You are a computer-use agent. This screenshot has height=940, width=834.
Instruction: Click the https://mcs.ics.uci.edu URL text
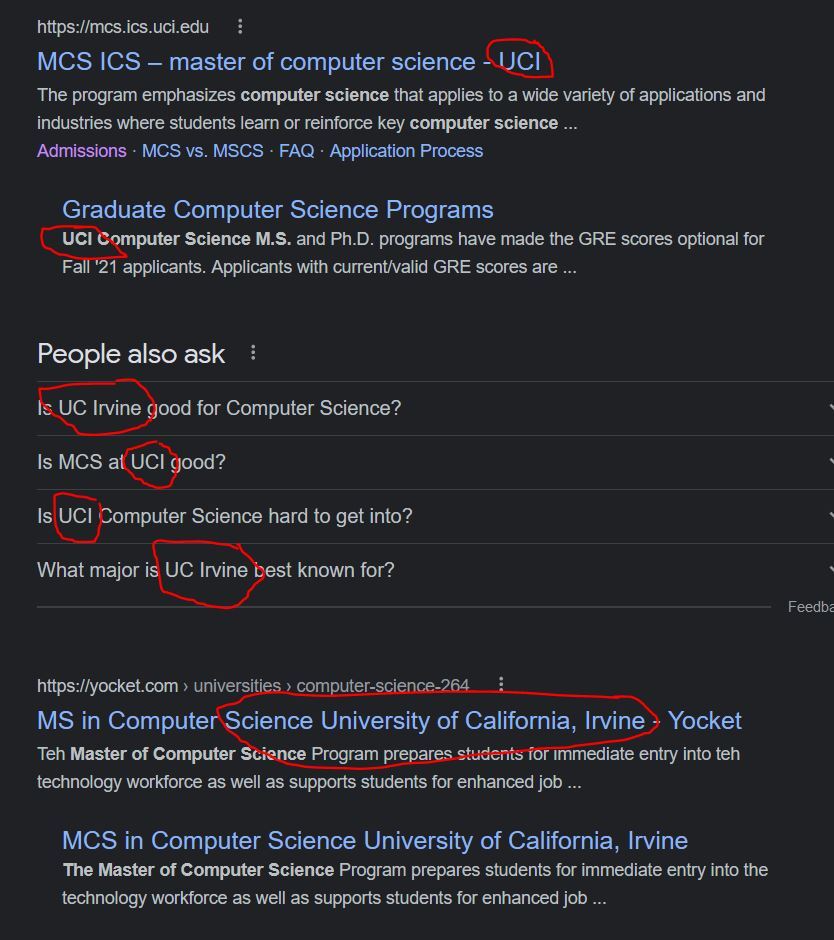123,26
